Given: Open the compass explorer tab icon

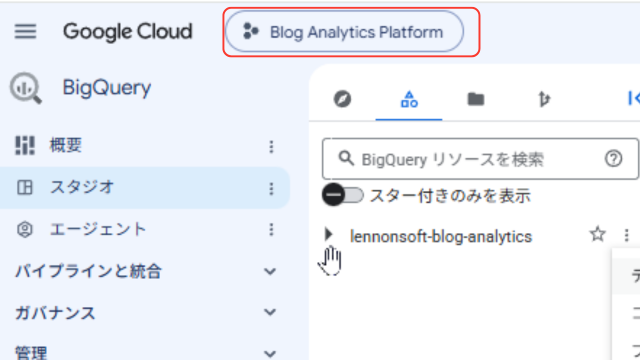Looking at the screenshot, I should tap(342, 99).
